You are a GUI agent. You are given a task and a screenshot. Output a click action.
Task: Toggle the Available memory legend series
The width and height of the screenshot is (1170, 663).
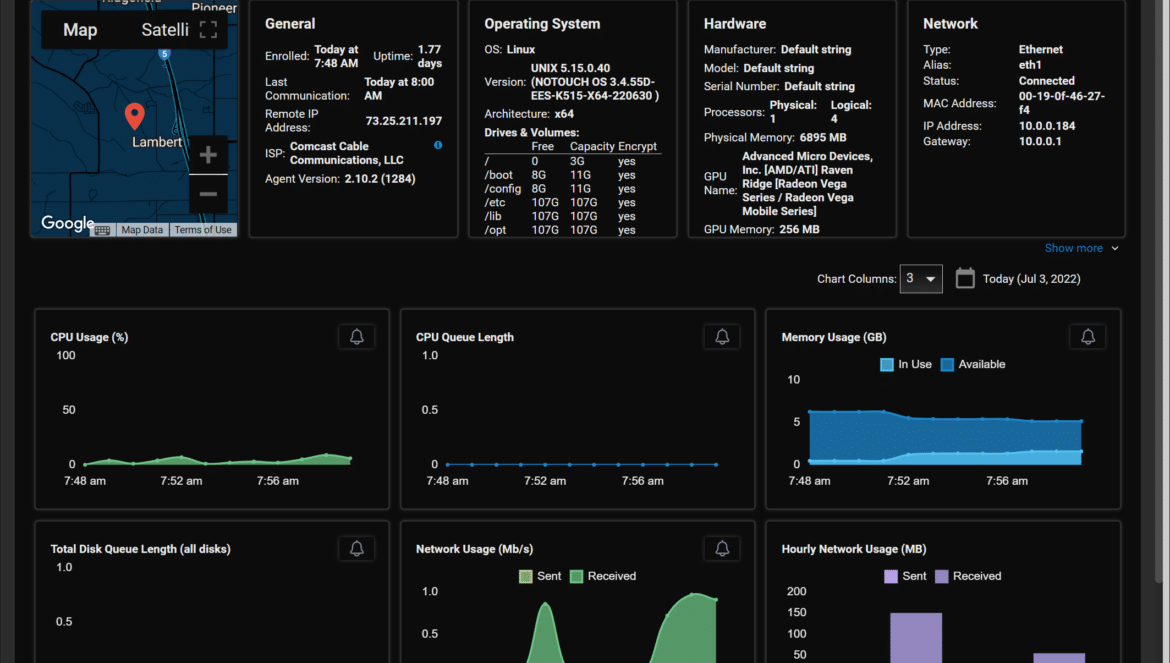(973, 365)
